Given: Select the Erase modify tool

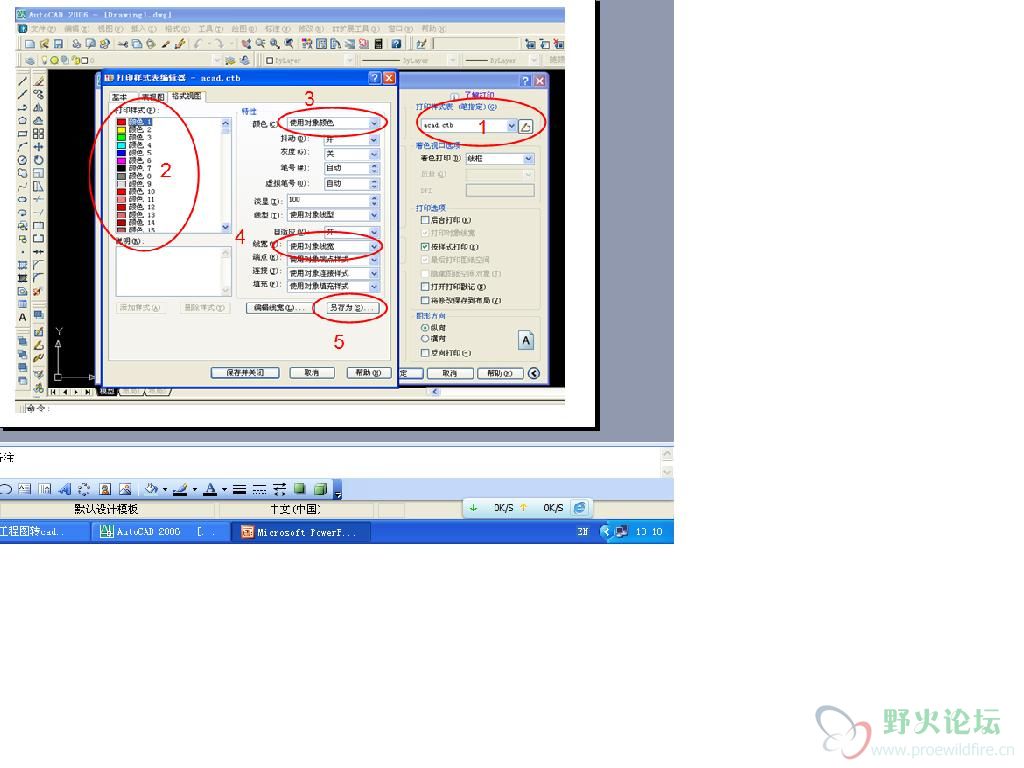Looking at the screenshot, I should click(39, 82).
